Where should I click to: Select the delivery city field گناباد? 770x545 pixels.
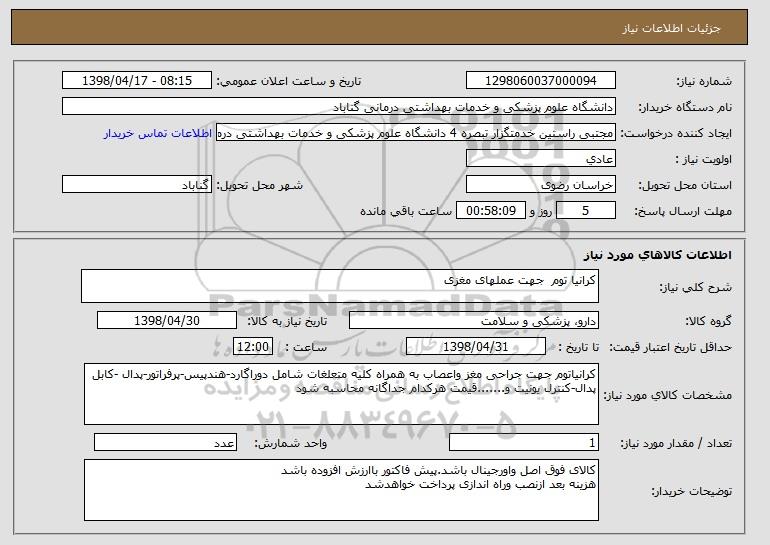[x=137, y=185]
